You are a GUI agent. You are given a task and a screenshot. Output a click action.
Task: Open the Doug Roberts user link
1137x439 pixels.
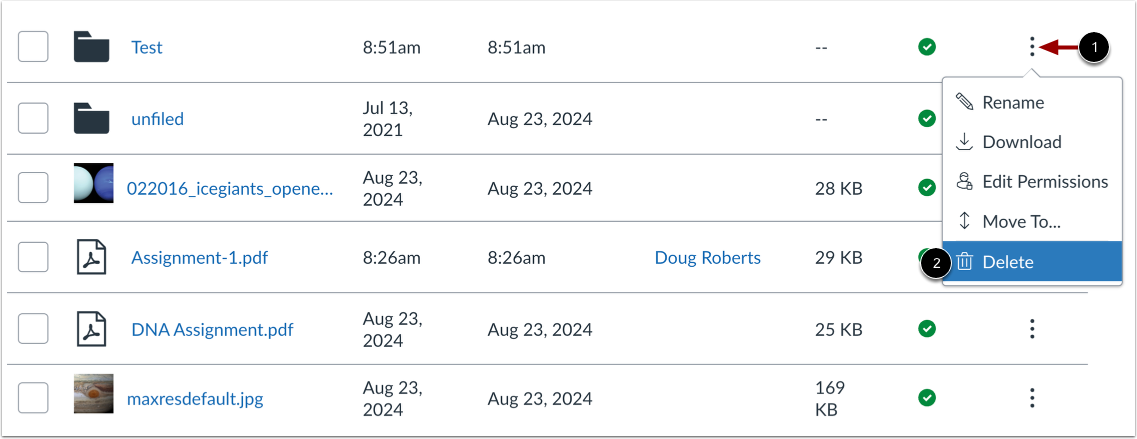point(707,258)
